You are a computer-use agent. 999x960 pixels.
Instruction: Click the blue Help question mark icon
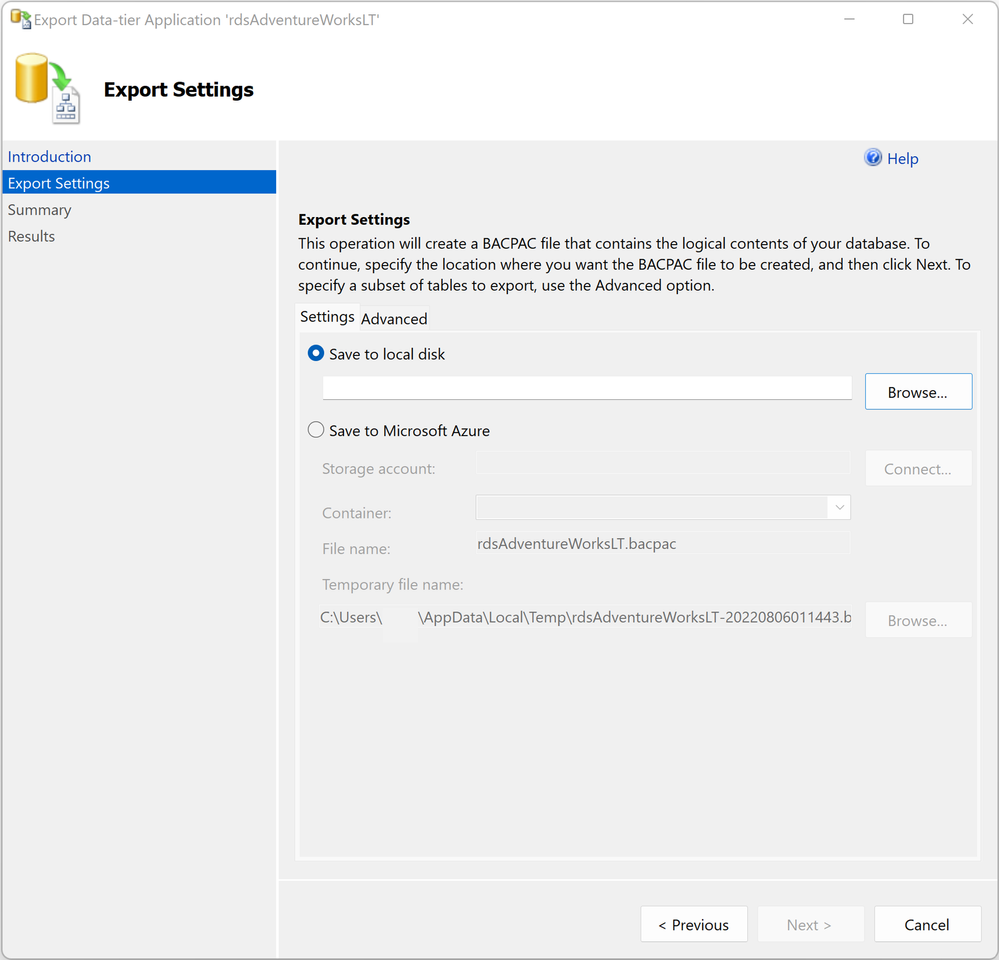pos(873,157)
